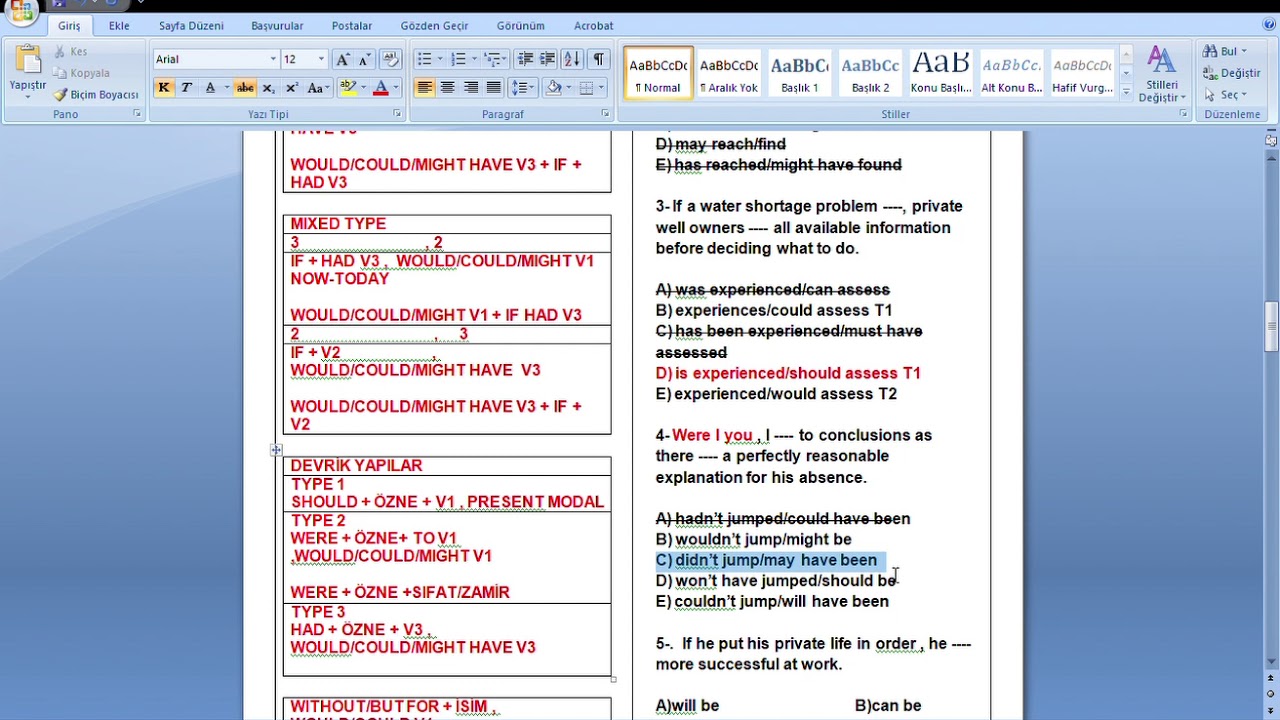Viewport: 1280px width, 720px height.
Task: Select the Biçim Boyacısı format painter
Action: pos(96,95)
